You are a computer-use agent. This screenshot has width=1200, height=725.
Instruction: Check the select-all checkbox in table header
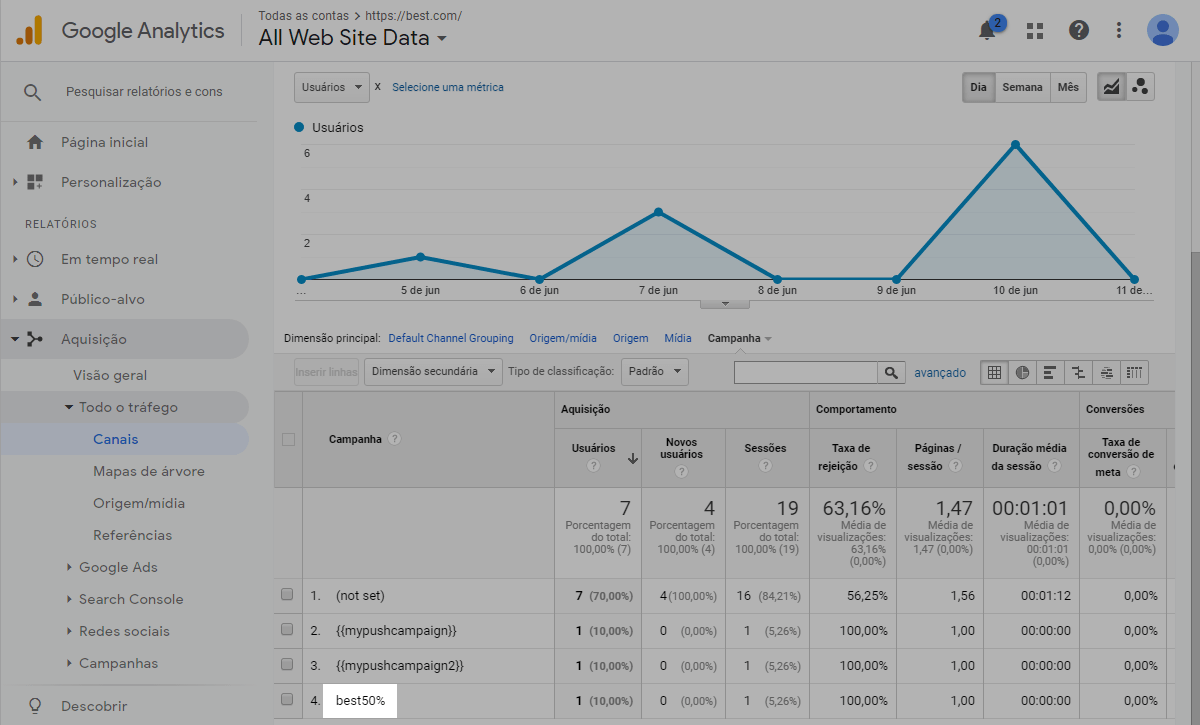tap(288, 439)
